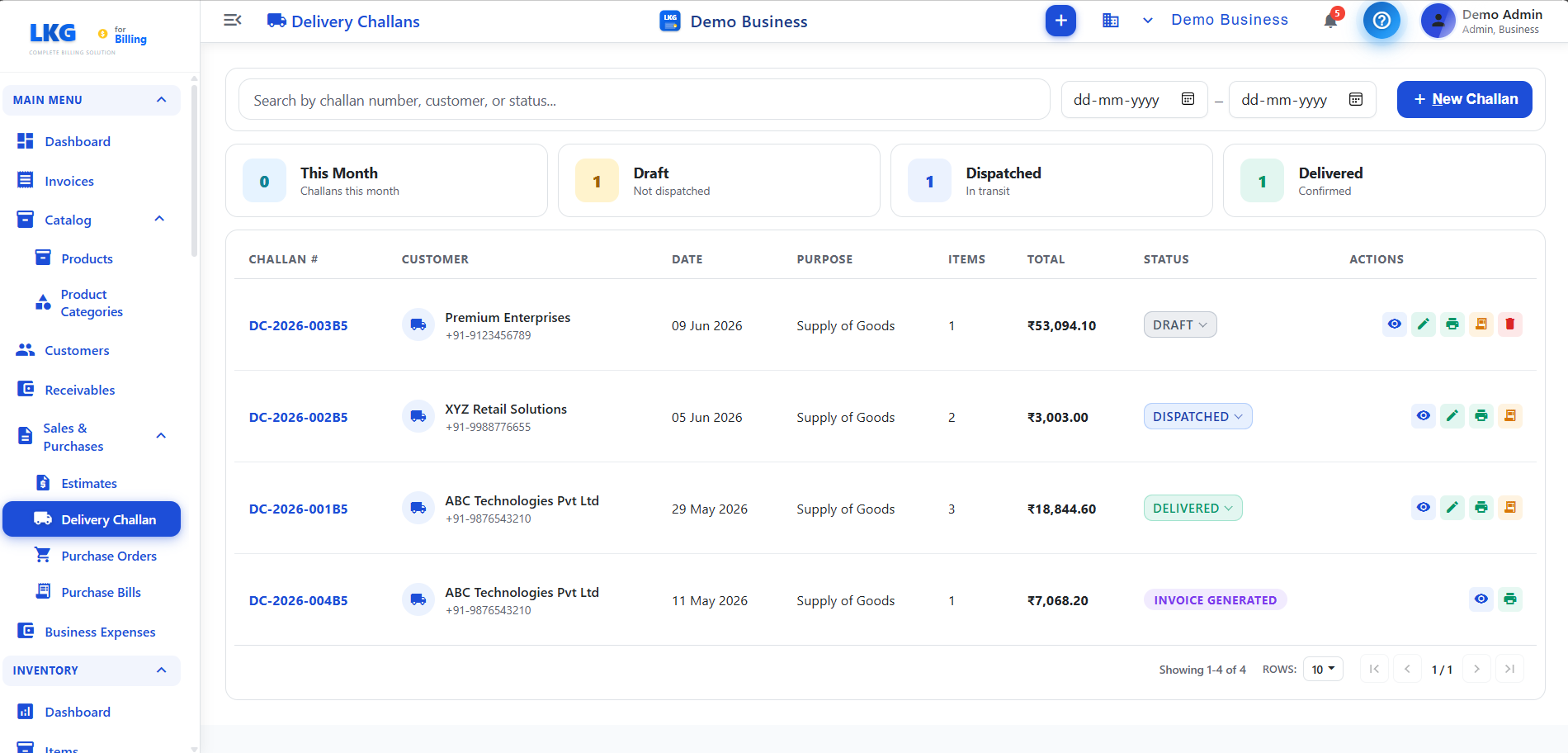
Task: Open challan link DC-2026-002B5
Action: coord(298,417)
